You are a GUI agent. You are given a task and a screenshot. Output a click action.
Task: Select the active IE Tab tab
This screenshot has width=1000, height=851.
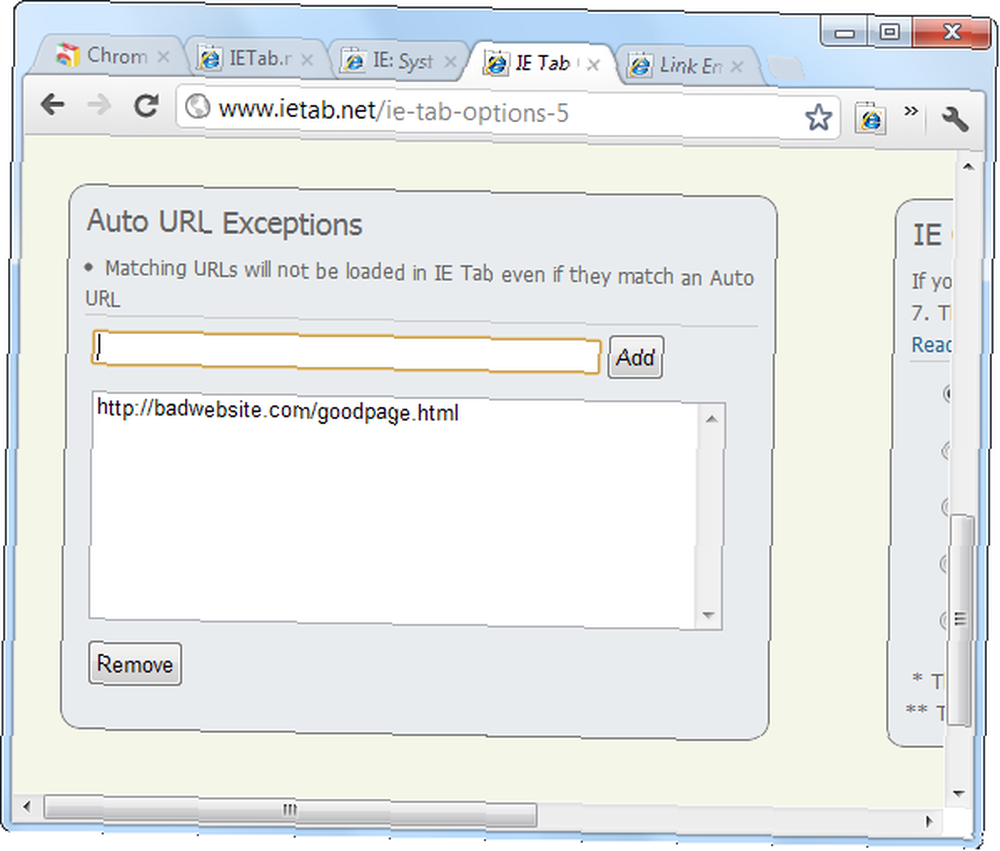click(539, 63)
